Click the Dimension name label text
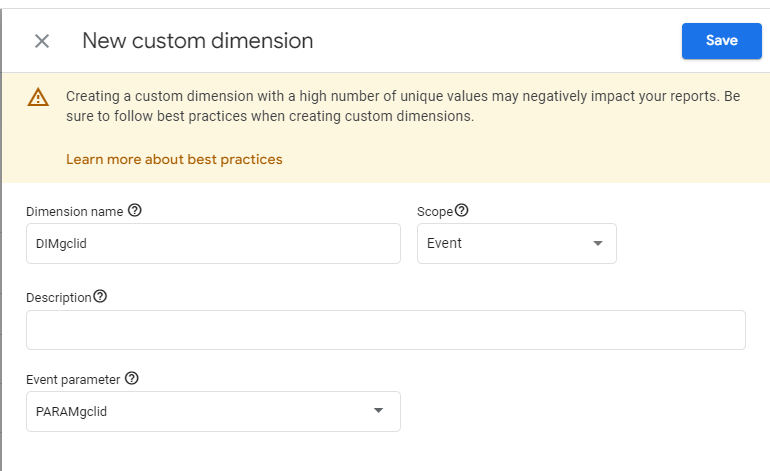770x471 pixels. [x=75, y=212]
